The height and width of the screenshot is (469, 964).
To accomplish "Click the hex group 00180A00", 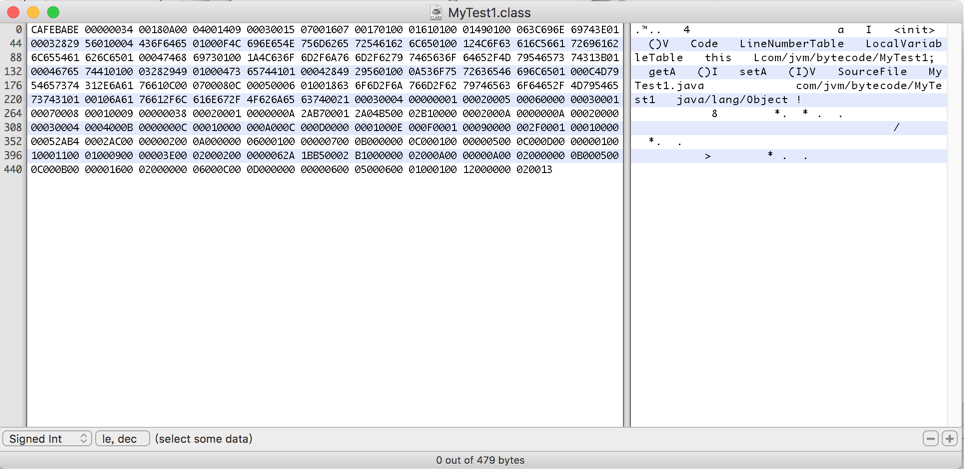I will click(163, 30).
